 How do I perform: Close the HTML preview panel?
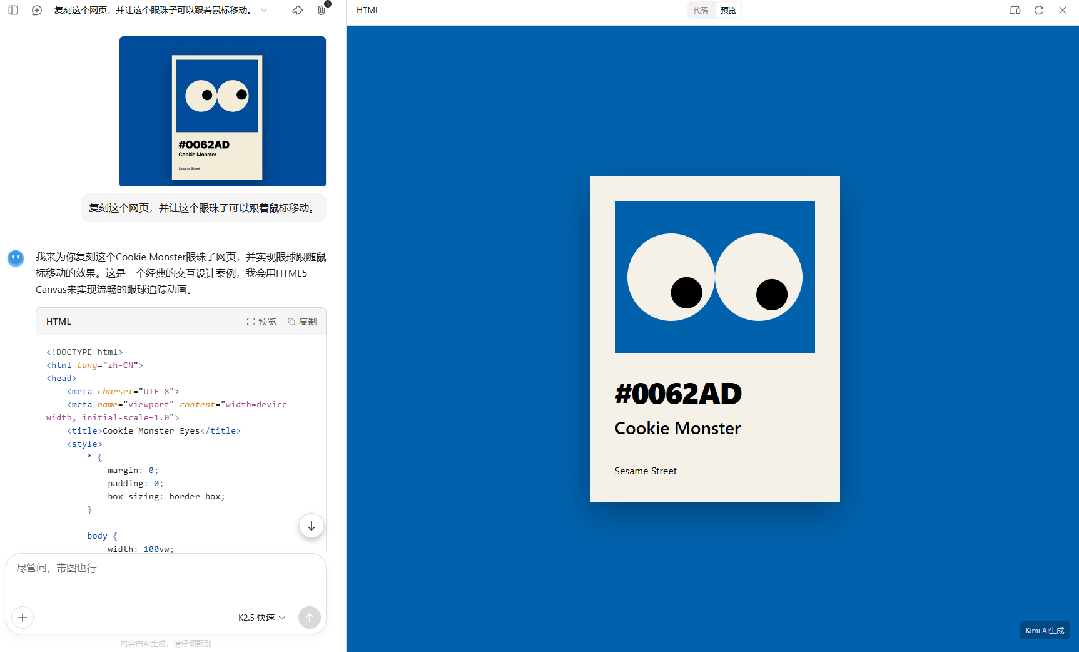pyautogui.click(x=1062, y=10)
